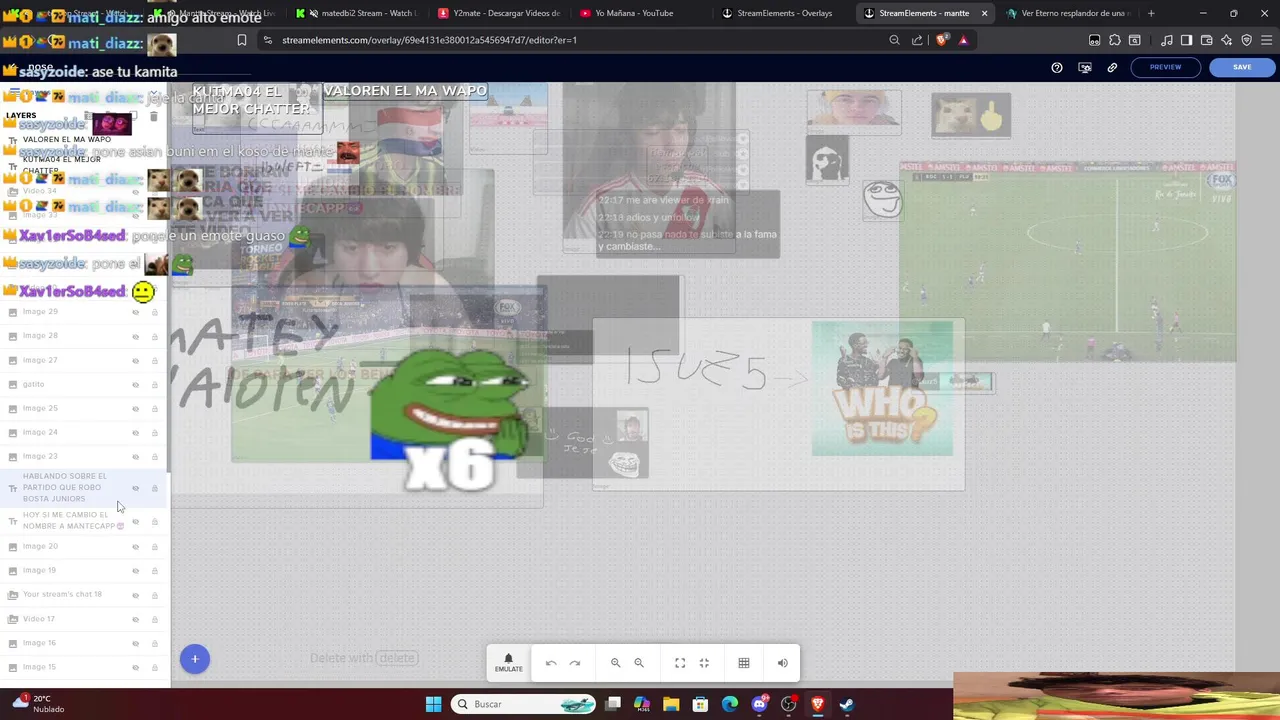Add a new widget with the plus button
Image resolution: width=1280 pixels, height=720 pixels.
click(195, 659)
